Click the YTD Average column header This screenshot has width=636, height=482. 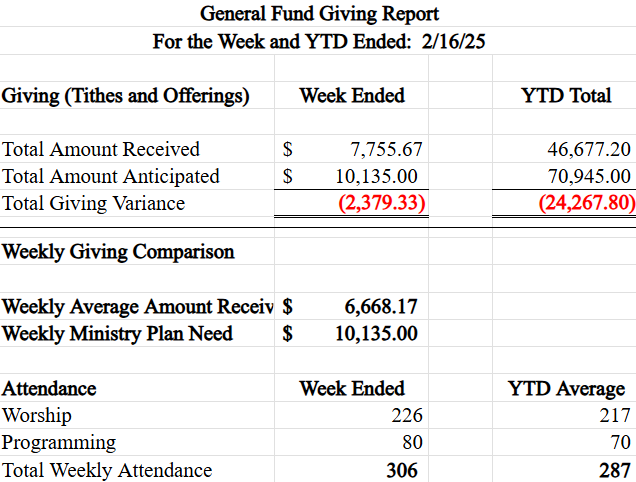pos(566,388)
